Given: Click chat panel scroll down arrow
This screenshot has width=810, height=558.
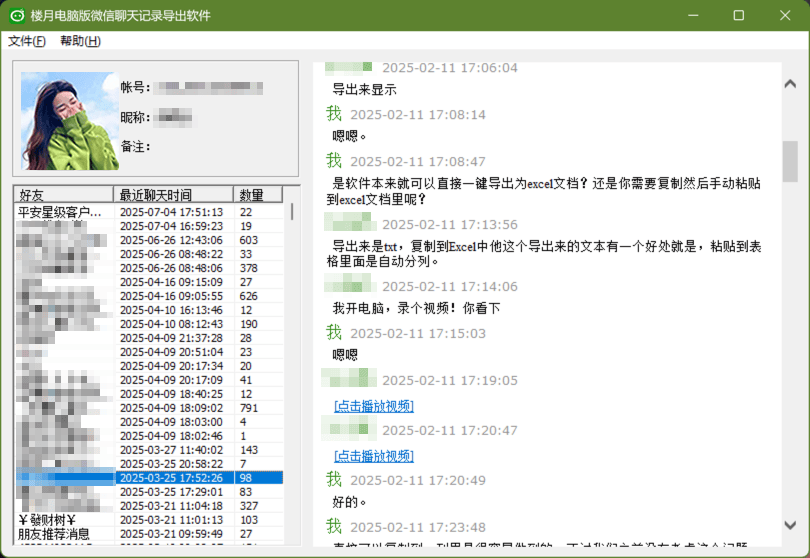Looking at the screenshot, I should pyautogui.click(x=790, y=525).
